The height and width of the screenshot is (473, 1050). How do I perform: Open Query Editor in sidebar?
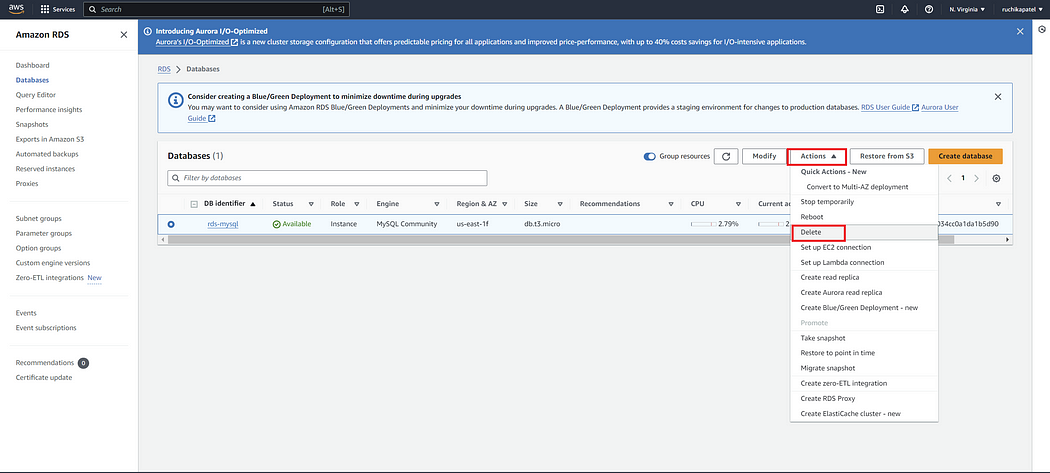35,94
